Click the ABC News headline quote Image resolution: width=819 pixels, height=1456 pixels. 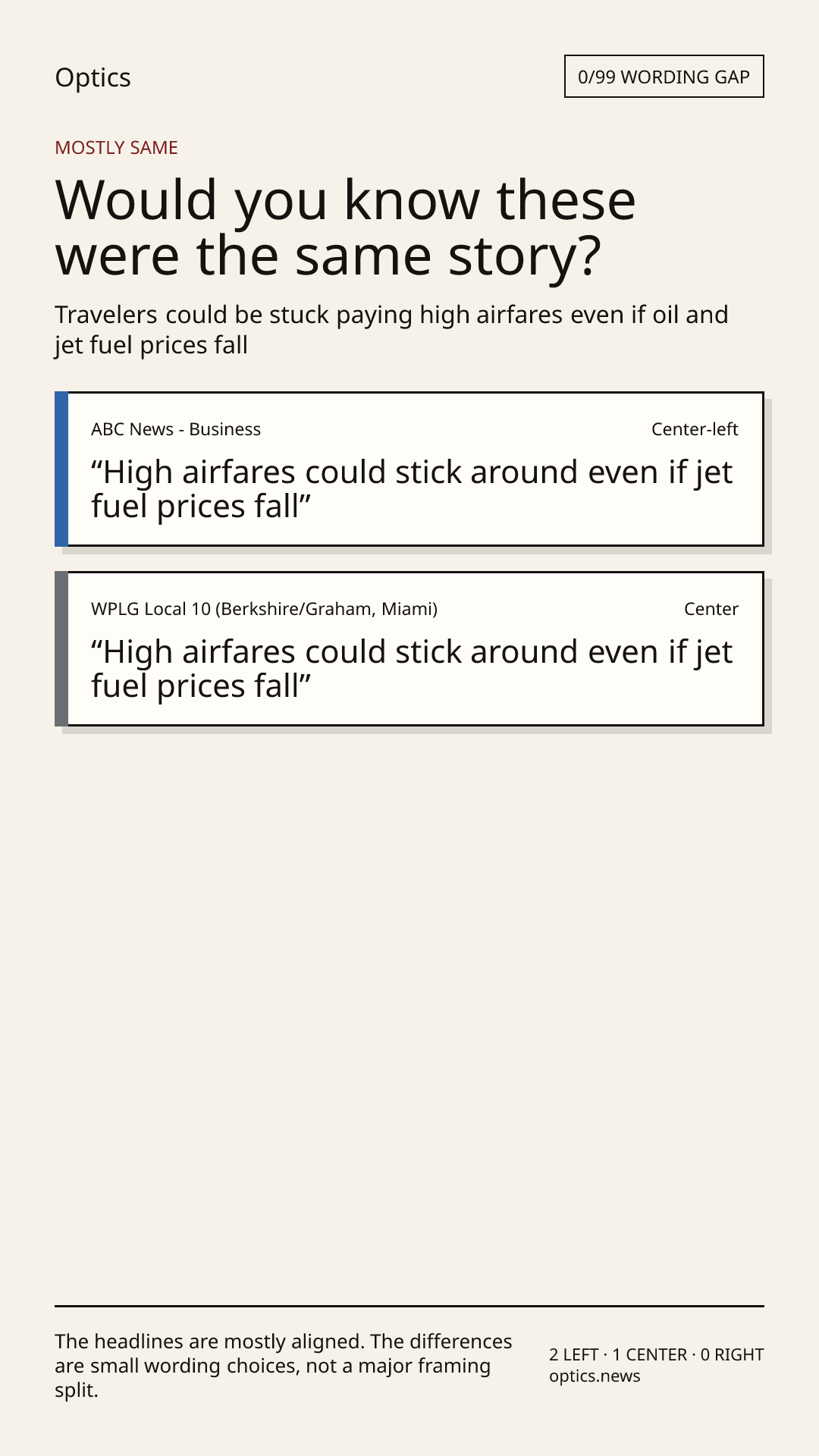(x=412, y=489)
